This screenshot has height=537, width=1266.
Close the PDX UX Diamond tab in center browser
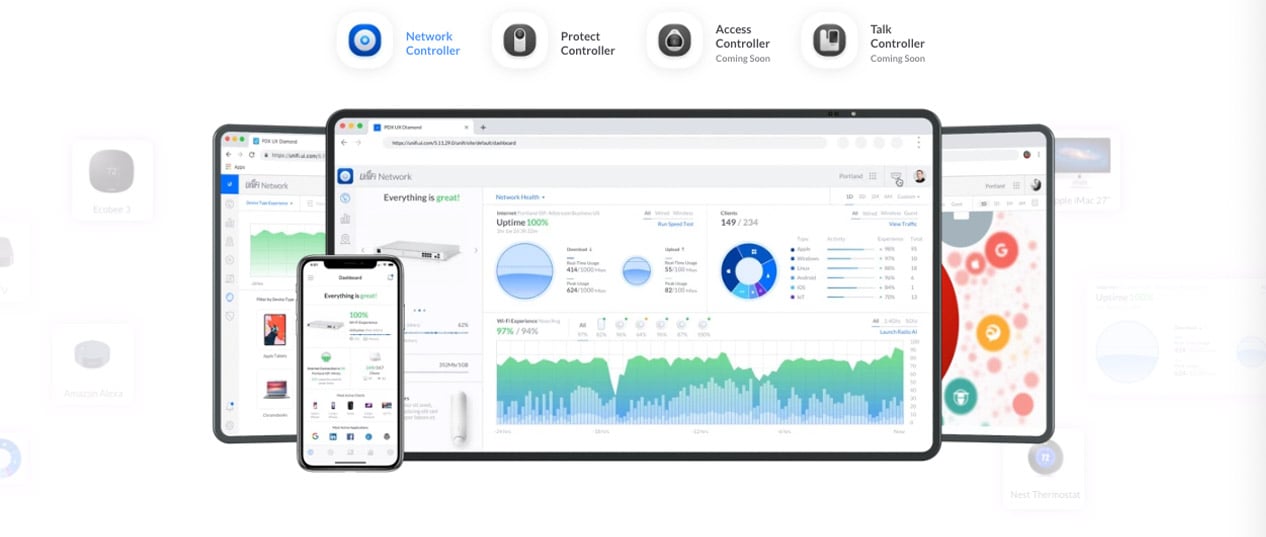[x=466, y=127]
